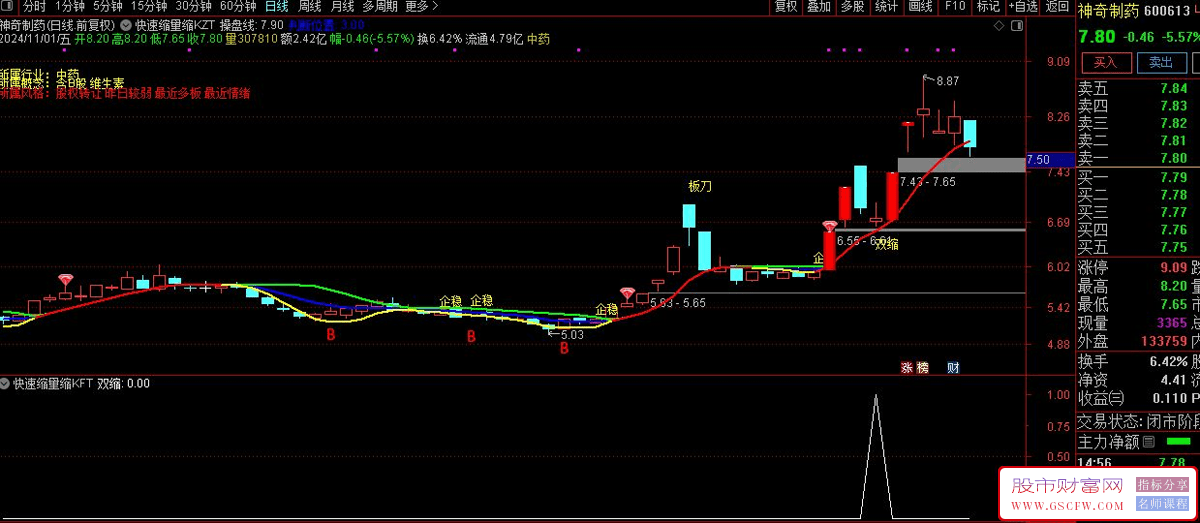Select the 60分钟 period
The width and height of the screenshot is (1200, 523).
point(237,6)
